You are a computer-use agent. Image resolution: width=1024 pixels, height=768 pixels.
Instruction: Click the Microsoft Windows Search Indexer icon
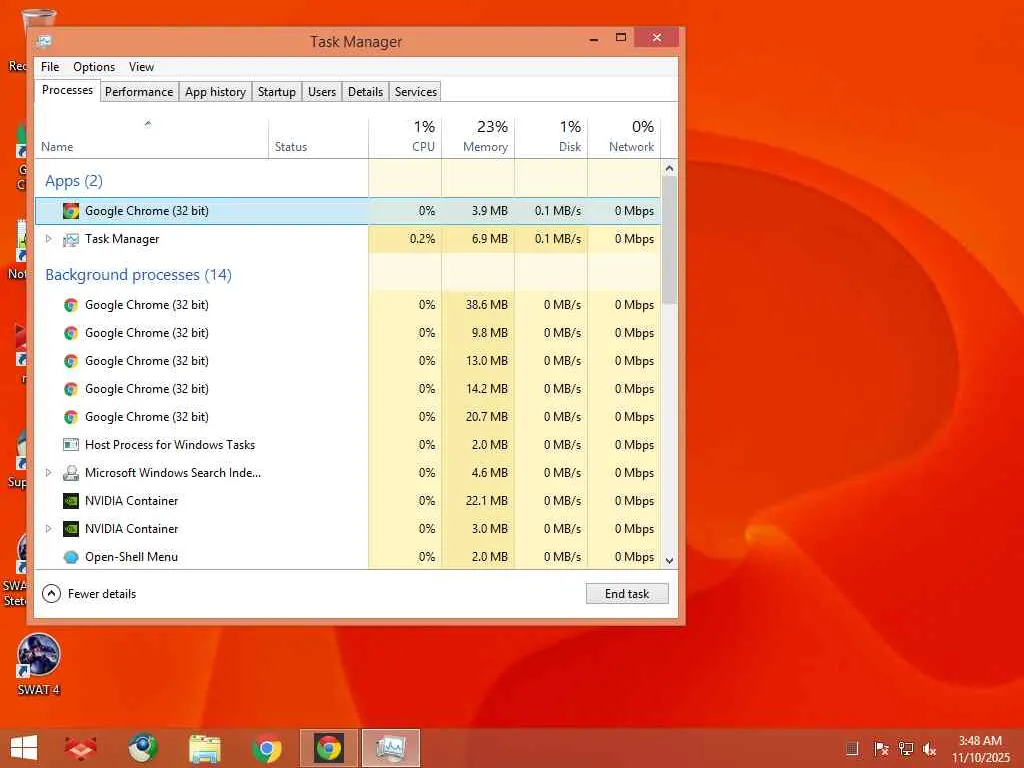71,473
